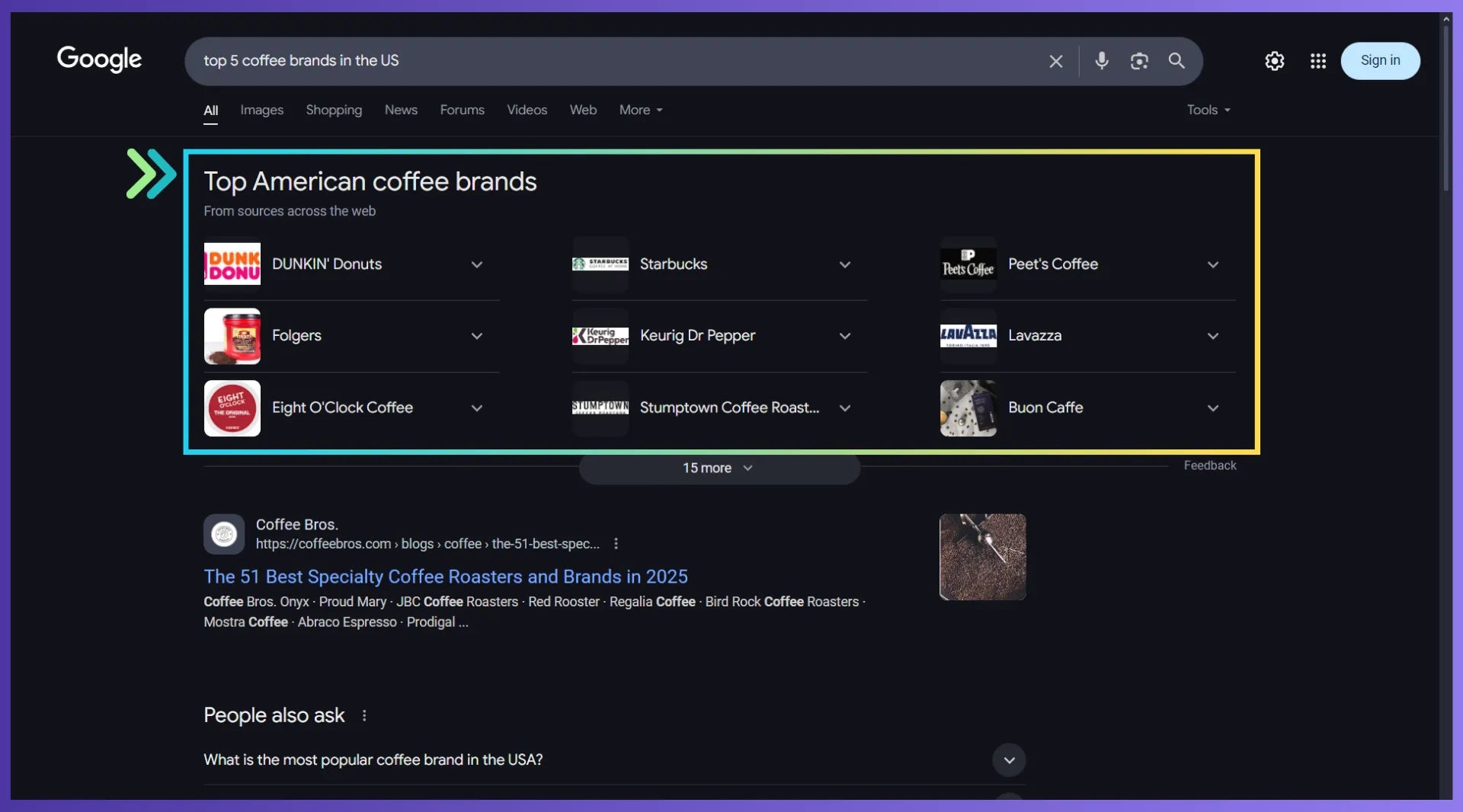Viewport: 1463px width, 812px height.
Task: Submit search with the magnifying glass icon
Action: (x=1176, y=61)
